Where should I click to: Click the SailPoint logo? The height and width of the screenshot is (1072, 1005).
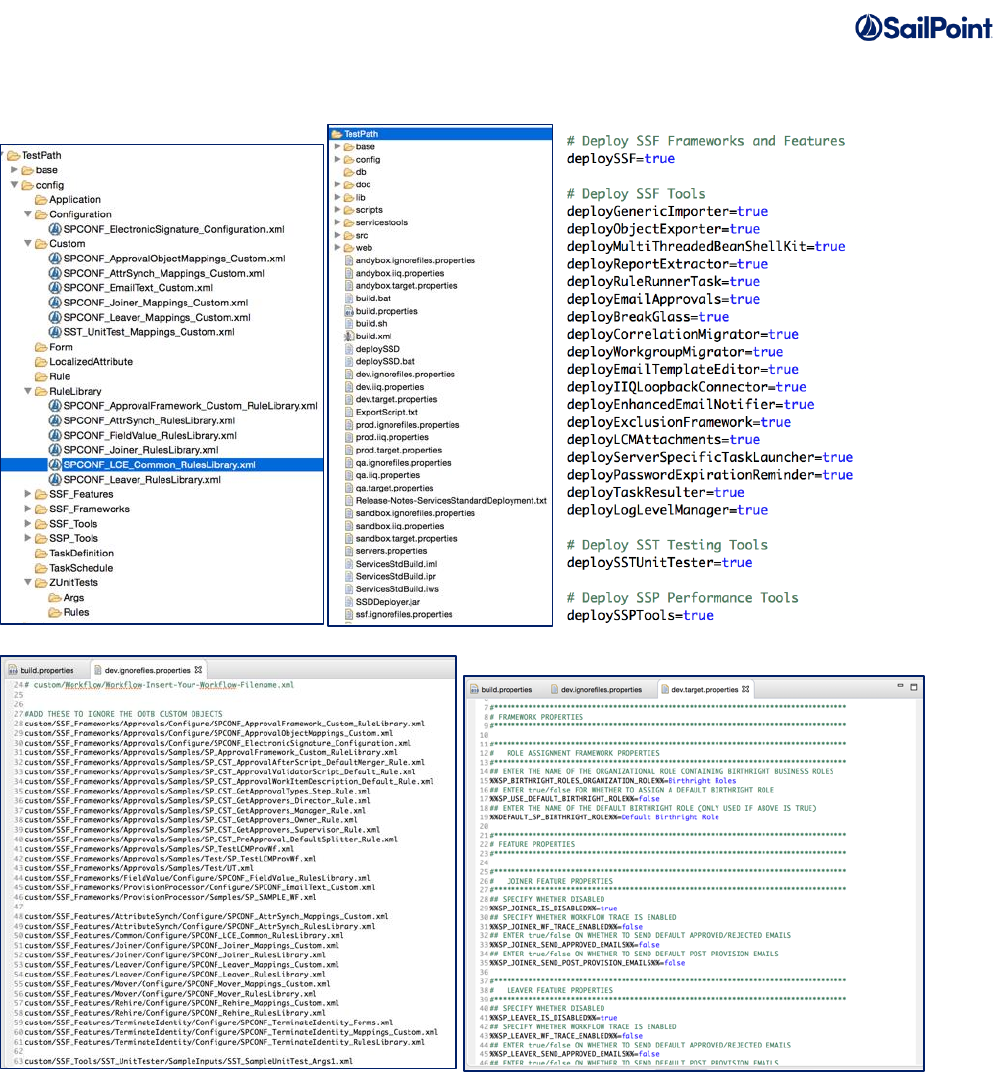coord(923,28)
